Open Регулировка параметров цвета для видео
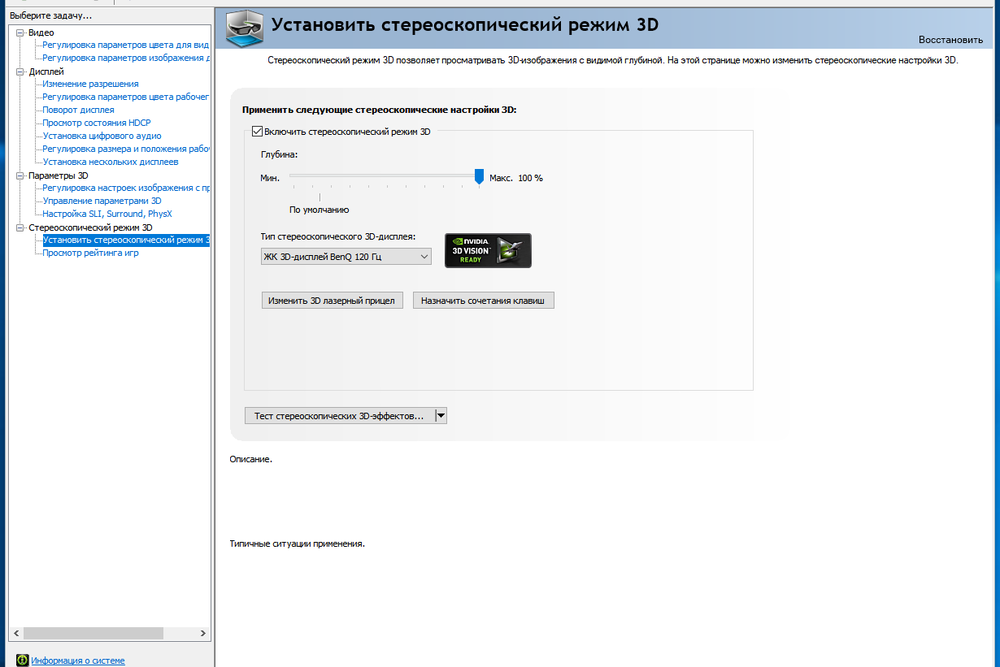Screen dimensions: 1000x667 coord(126,45)
